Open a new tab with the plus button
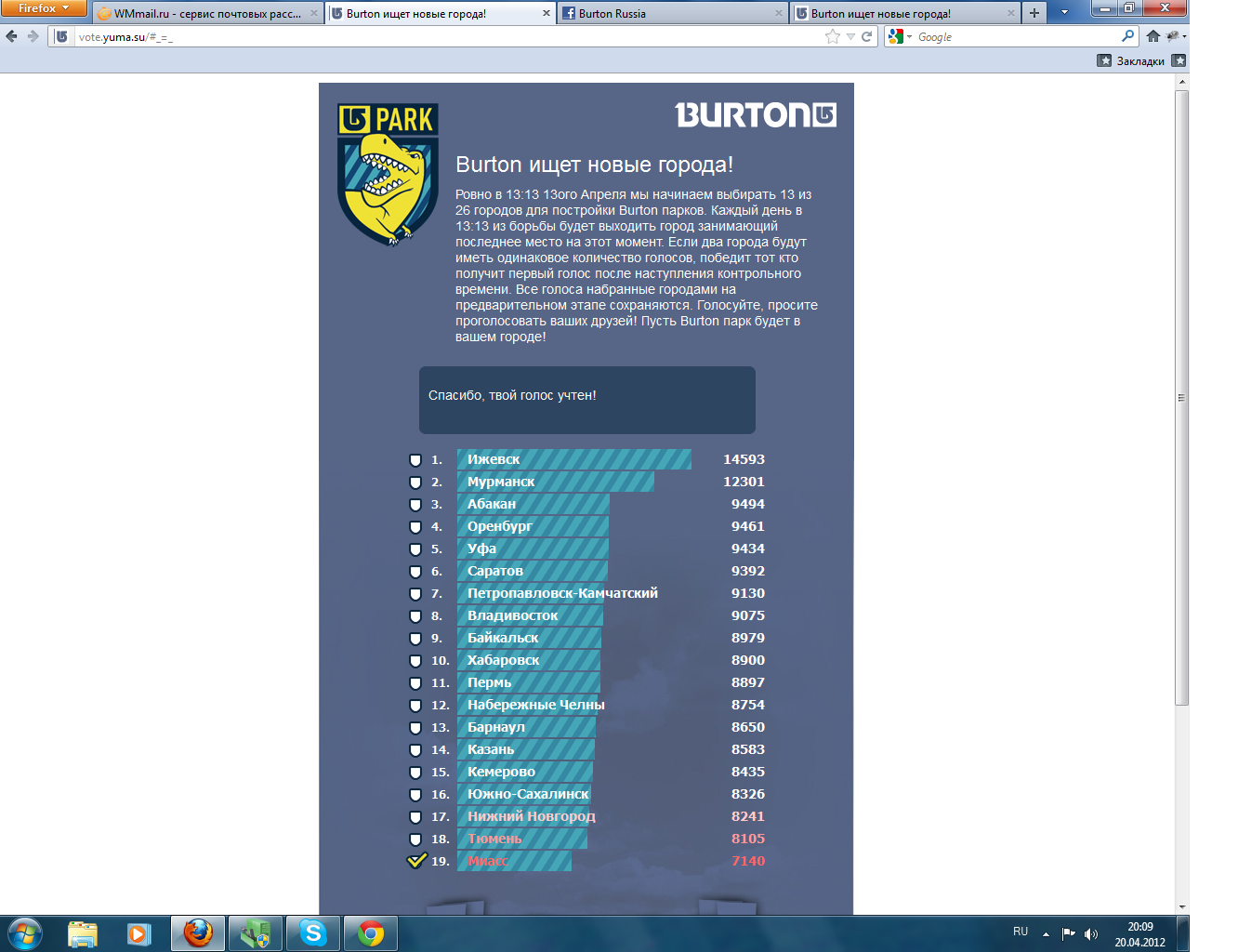 1034,13
